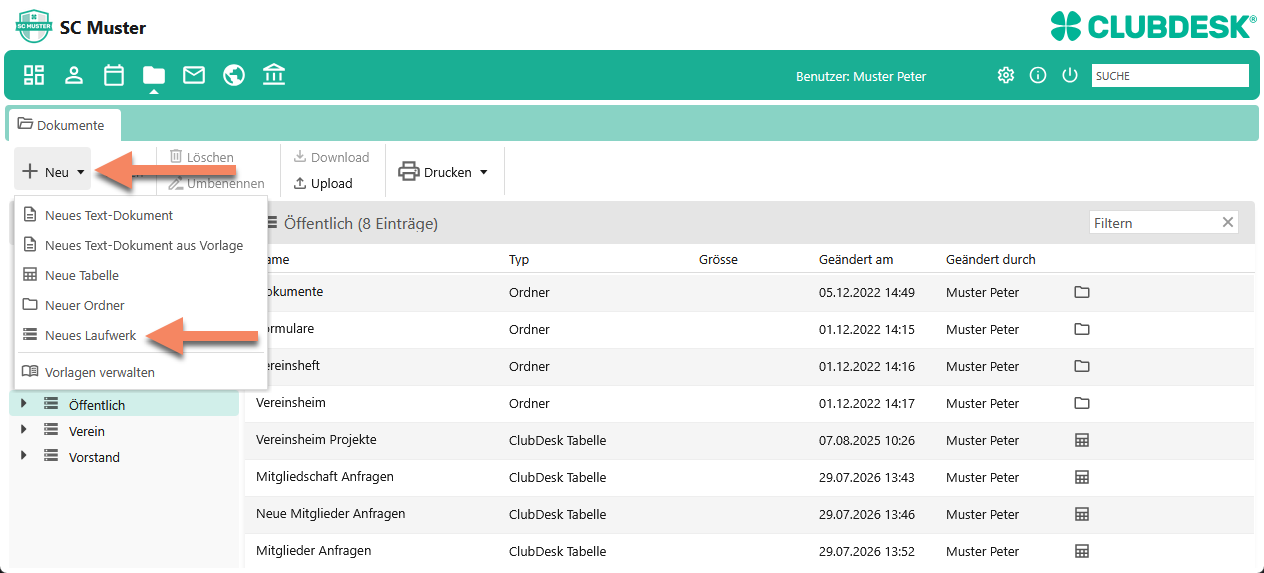1264x573 pixels.
Task: Expand the Vorstand drive tree node
Action: pyautogui.click(x=24, y=455)
